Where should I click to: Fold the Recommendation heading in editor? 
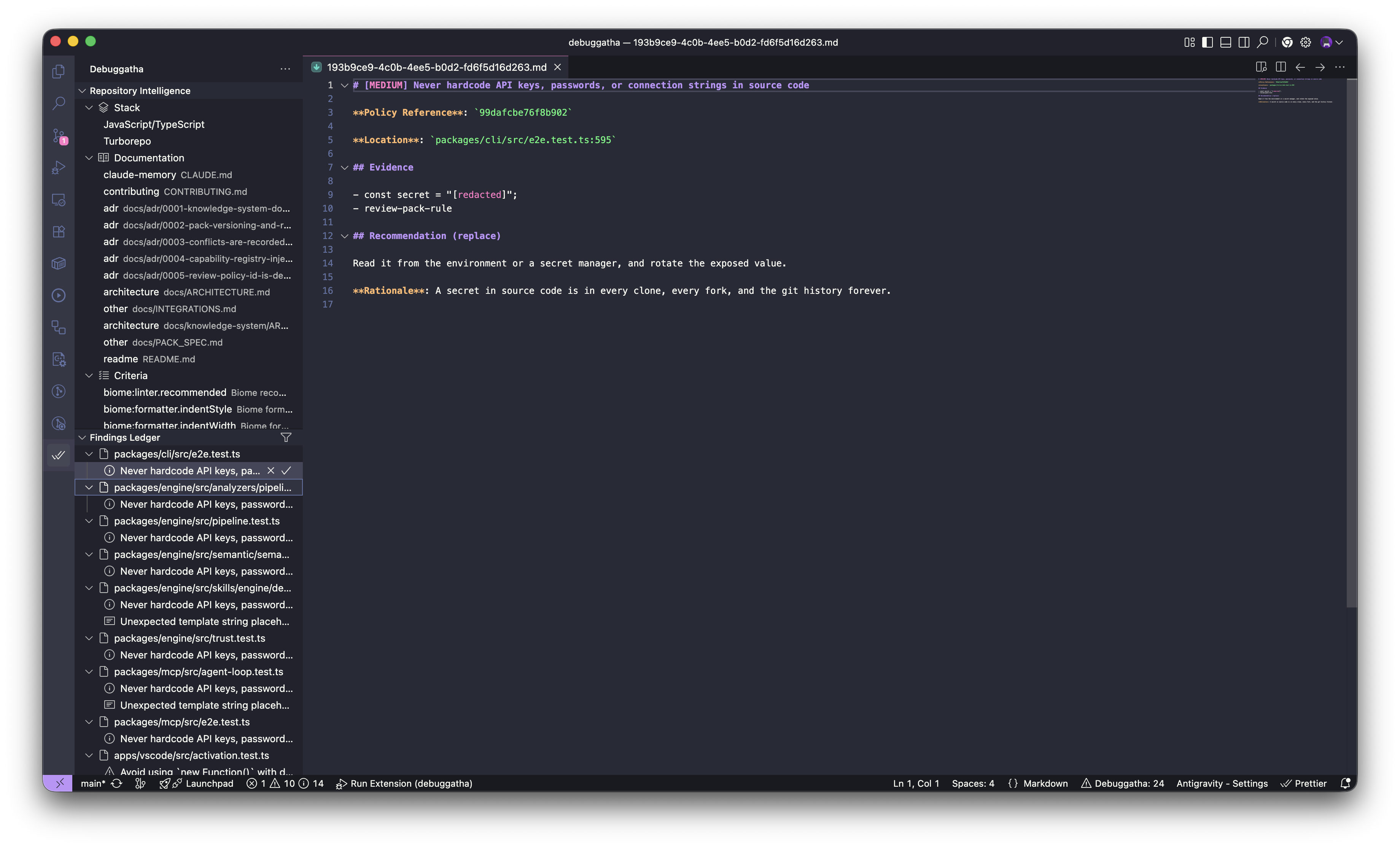(x=344, y=236)
